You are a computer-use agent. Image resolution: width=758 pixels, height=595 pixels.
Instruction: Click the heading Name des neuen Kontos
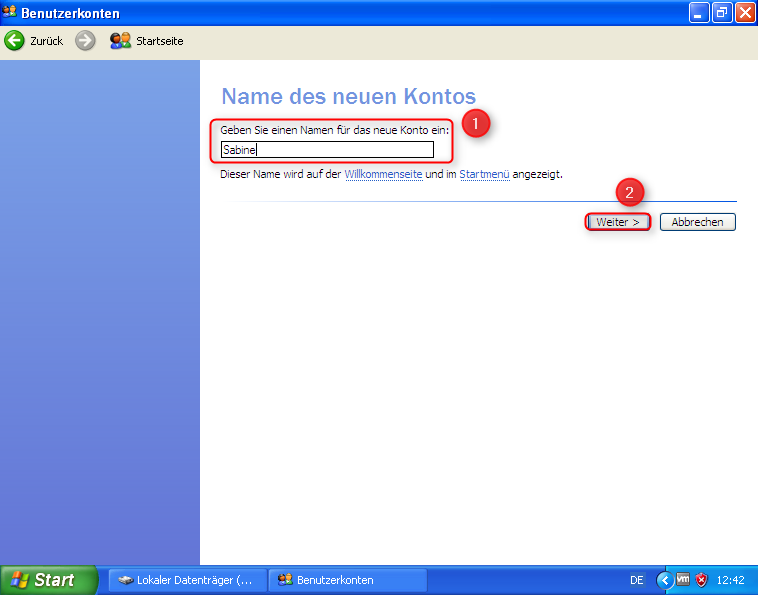point(349,96)
